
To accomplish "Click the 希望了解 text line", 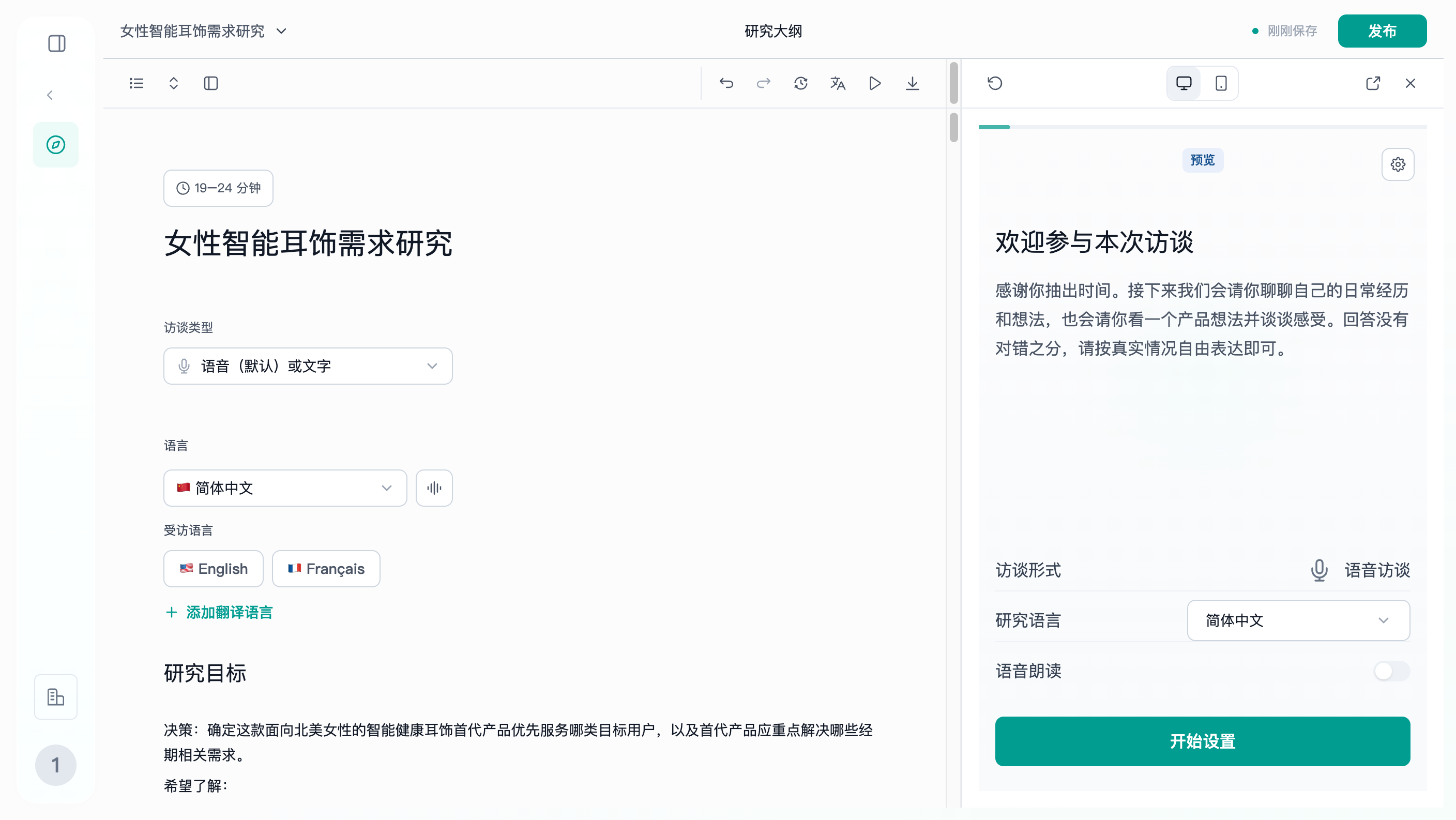I will click(195, 785).
